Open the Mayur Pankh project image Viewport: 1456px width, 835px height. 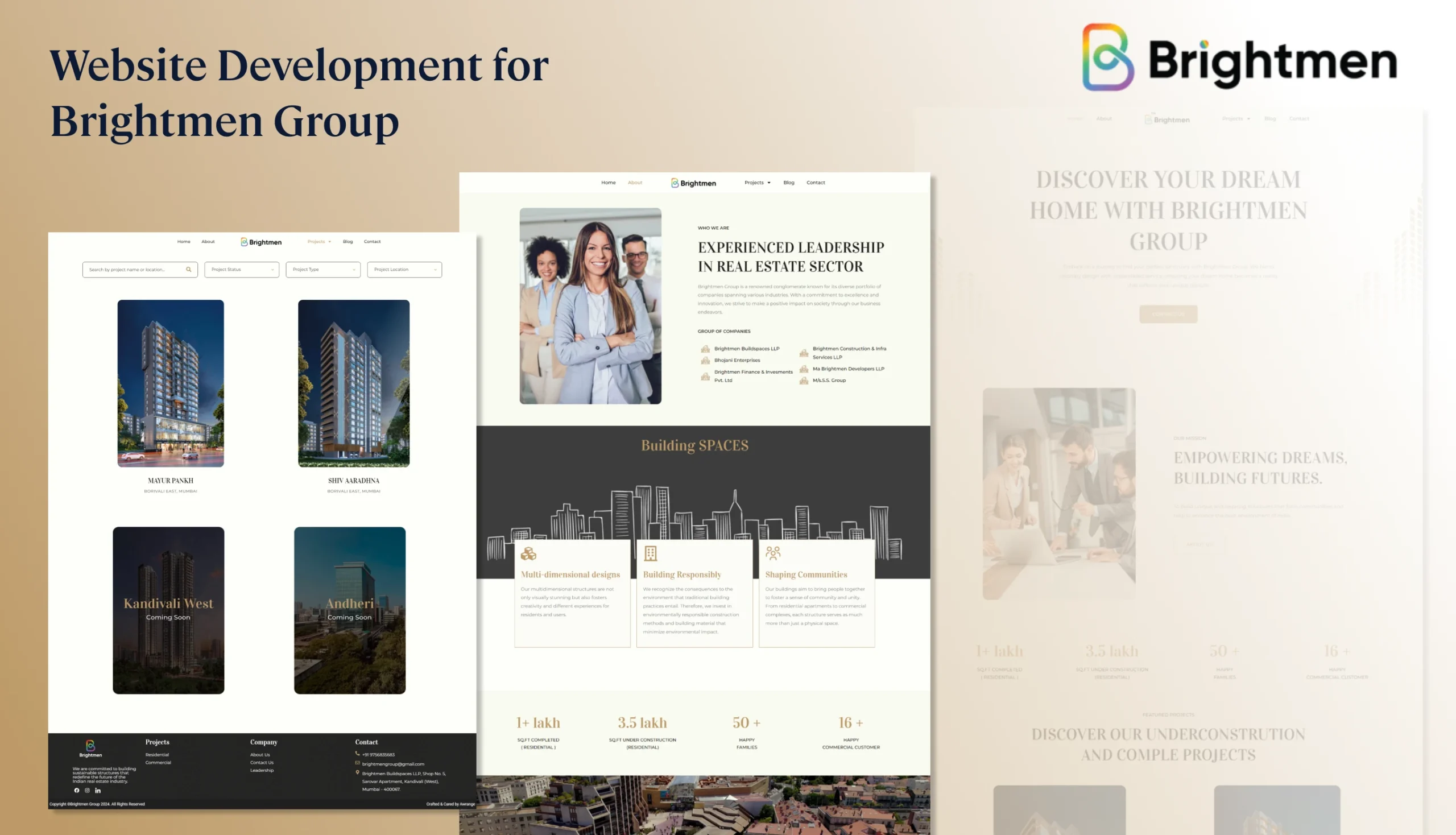[x=171, y=383]
